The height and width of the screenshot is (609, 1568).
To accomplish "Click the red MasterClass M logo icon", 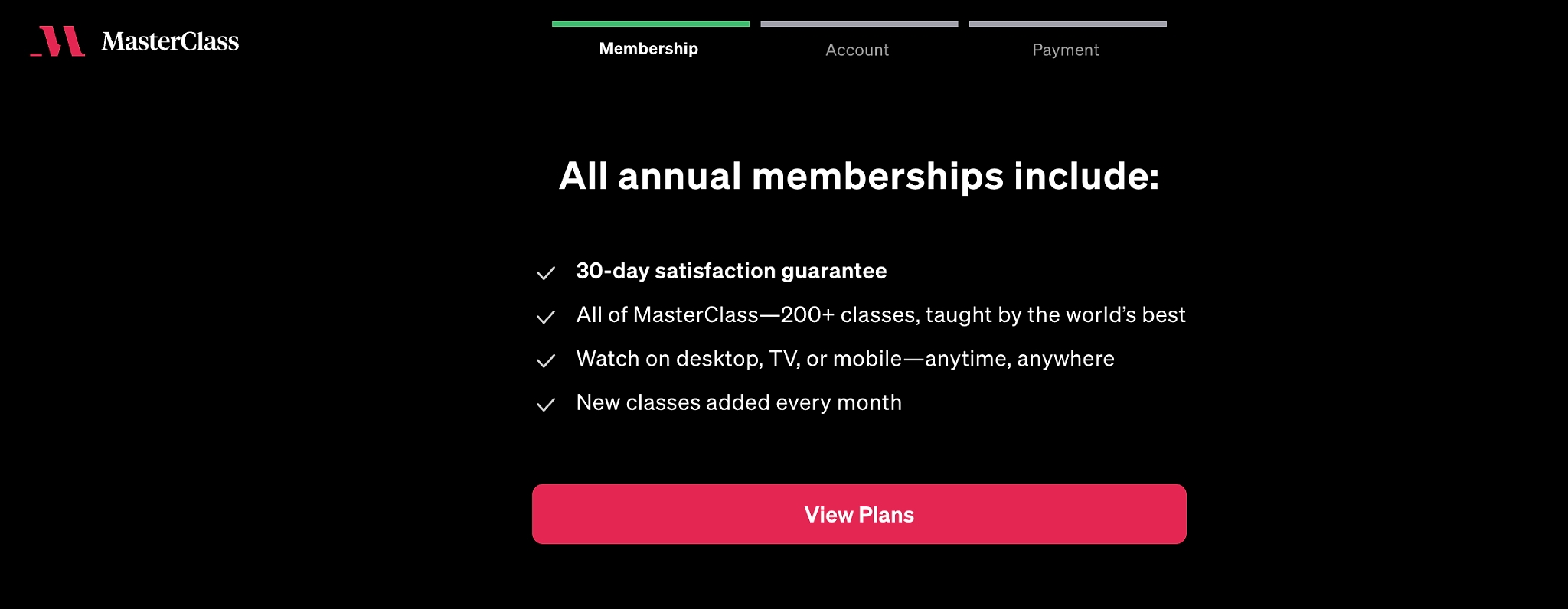I will click(57, 41).
